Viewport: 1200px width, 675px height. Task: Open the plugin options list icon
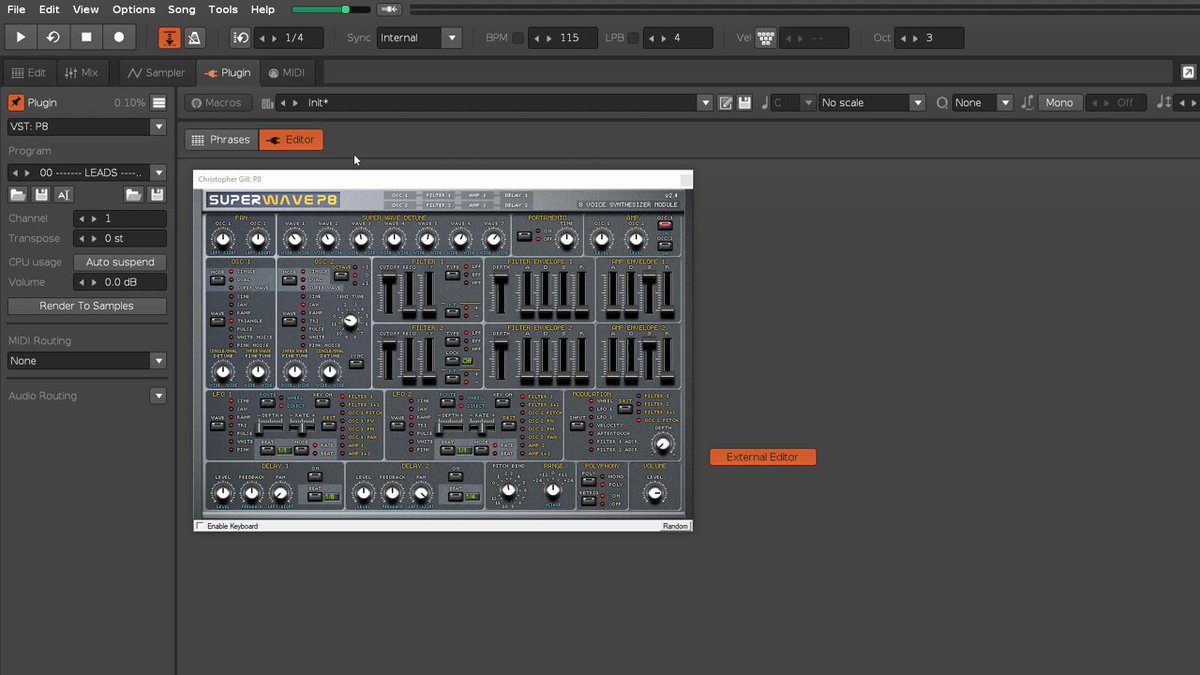click(x=158, y=102)
